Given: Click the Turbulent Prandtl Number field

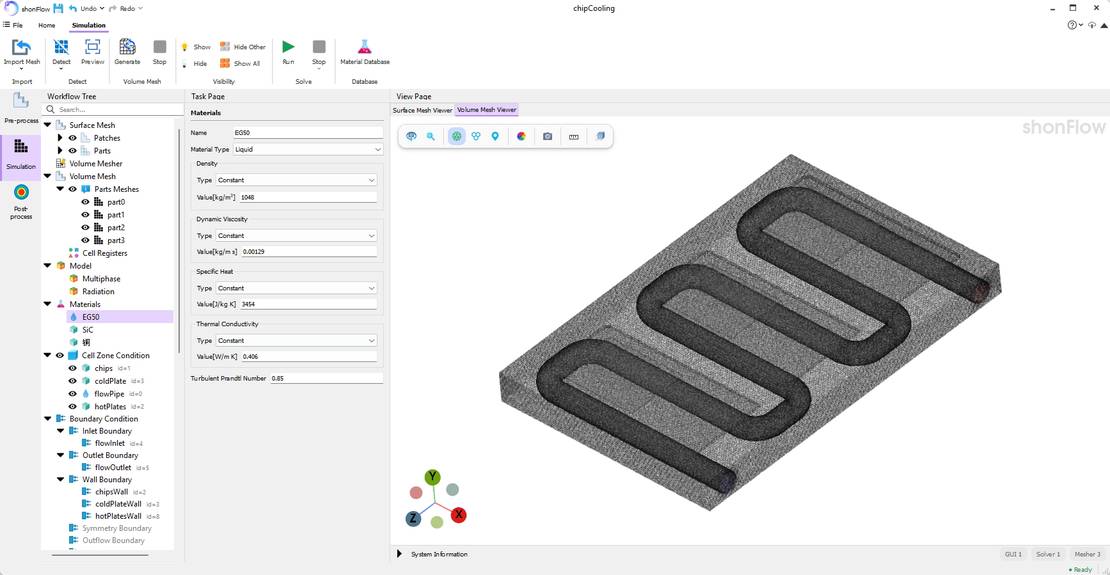Looking at the screenshot, I should coord(326,379).
